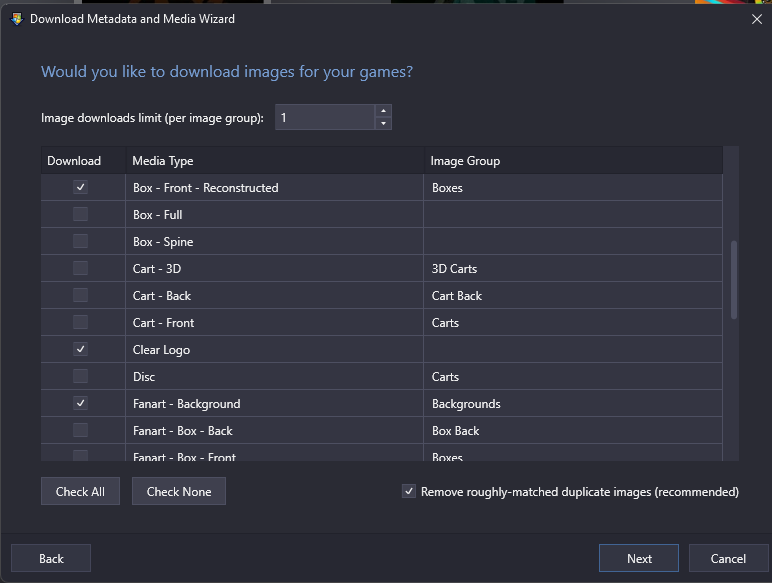This screenshot has height=583, width=772.
Task: Increase image downloads limit with up arrow
Action: 383,111
